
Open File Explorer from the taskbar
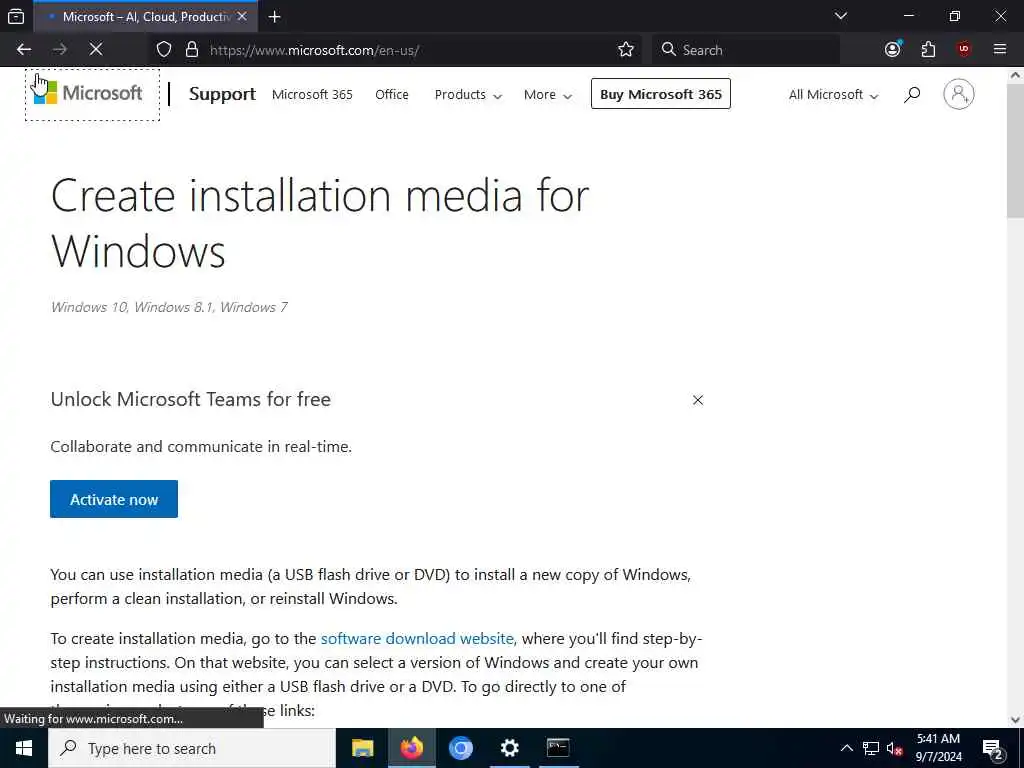pyautogui.click(x=362, y=748)
